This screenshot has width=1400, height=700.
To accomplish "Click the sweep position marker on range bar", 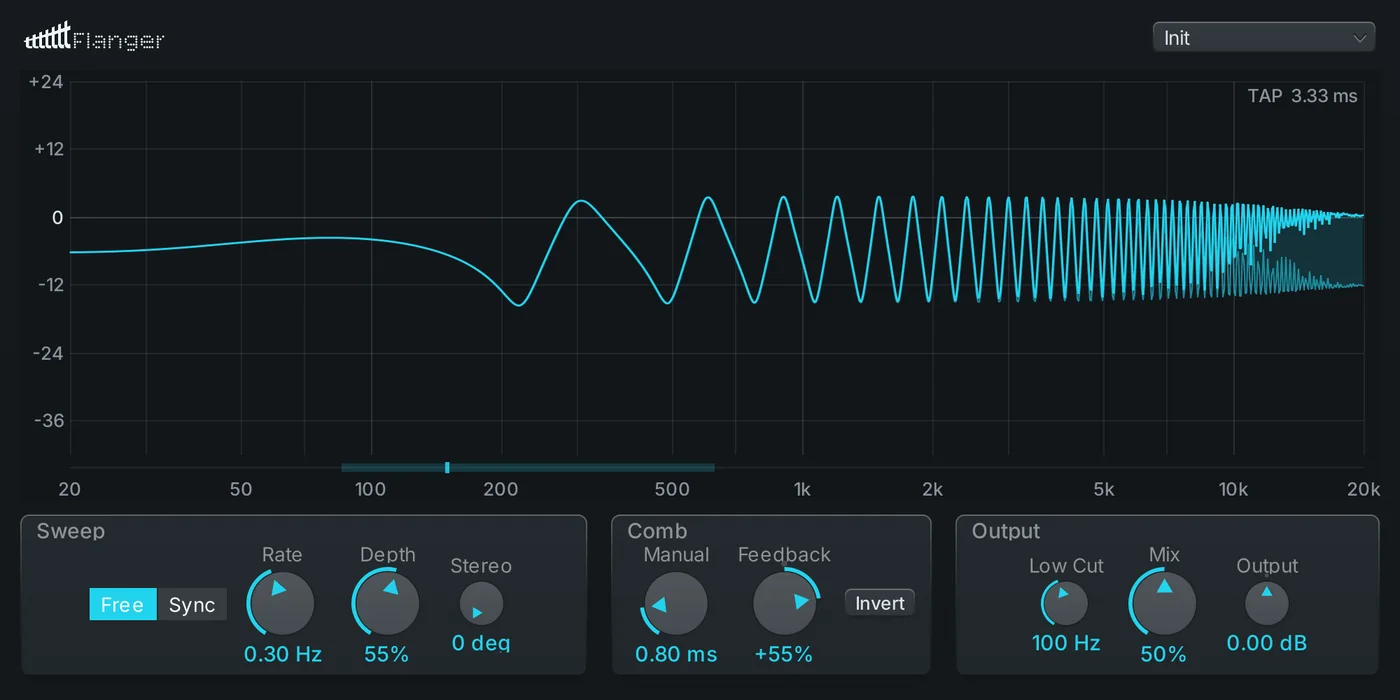I will coord(447,467).
